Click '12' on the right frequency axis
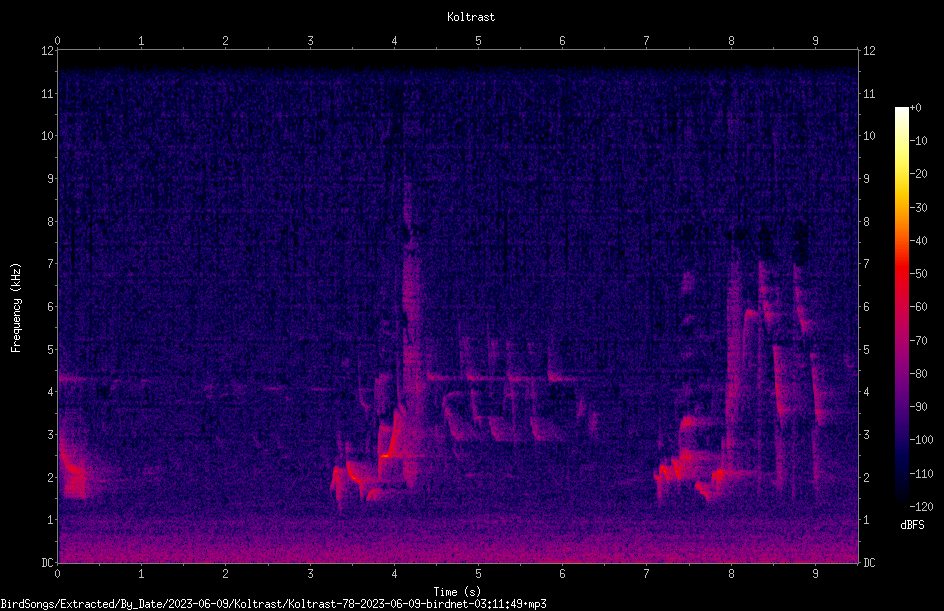Screen dimensions: 944x611 [869, 51]
